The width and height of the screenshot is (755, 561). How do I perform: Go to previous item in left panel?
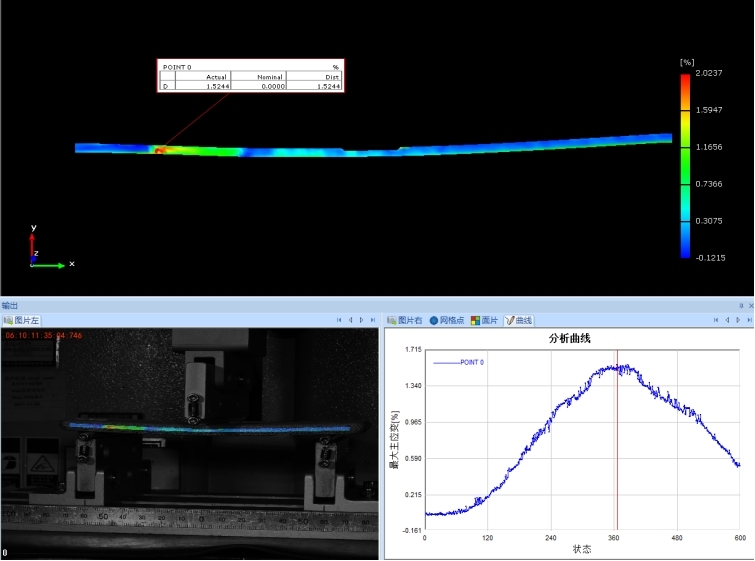click(x=350, y=320)
